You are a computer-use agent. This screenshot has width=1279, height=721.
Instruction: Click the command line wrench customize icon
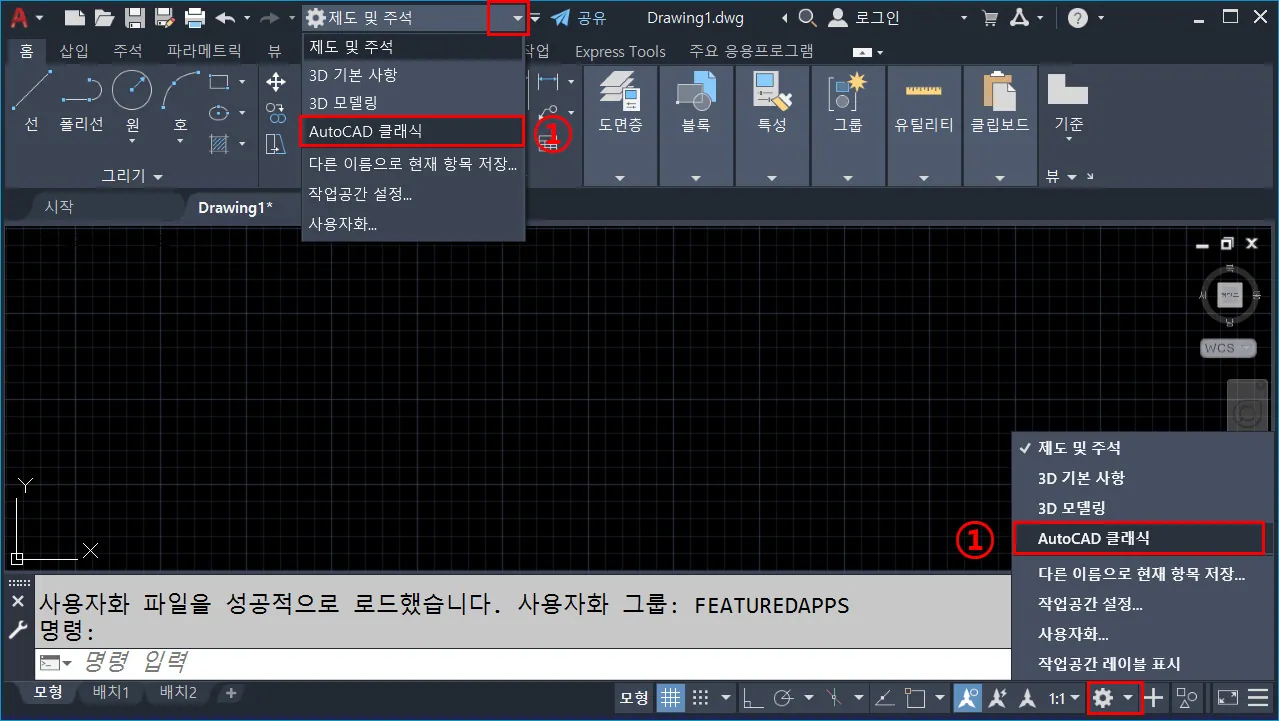(x=17, y=630)
